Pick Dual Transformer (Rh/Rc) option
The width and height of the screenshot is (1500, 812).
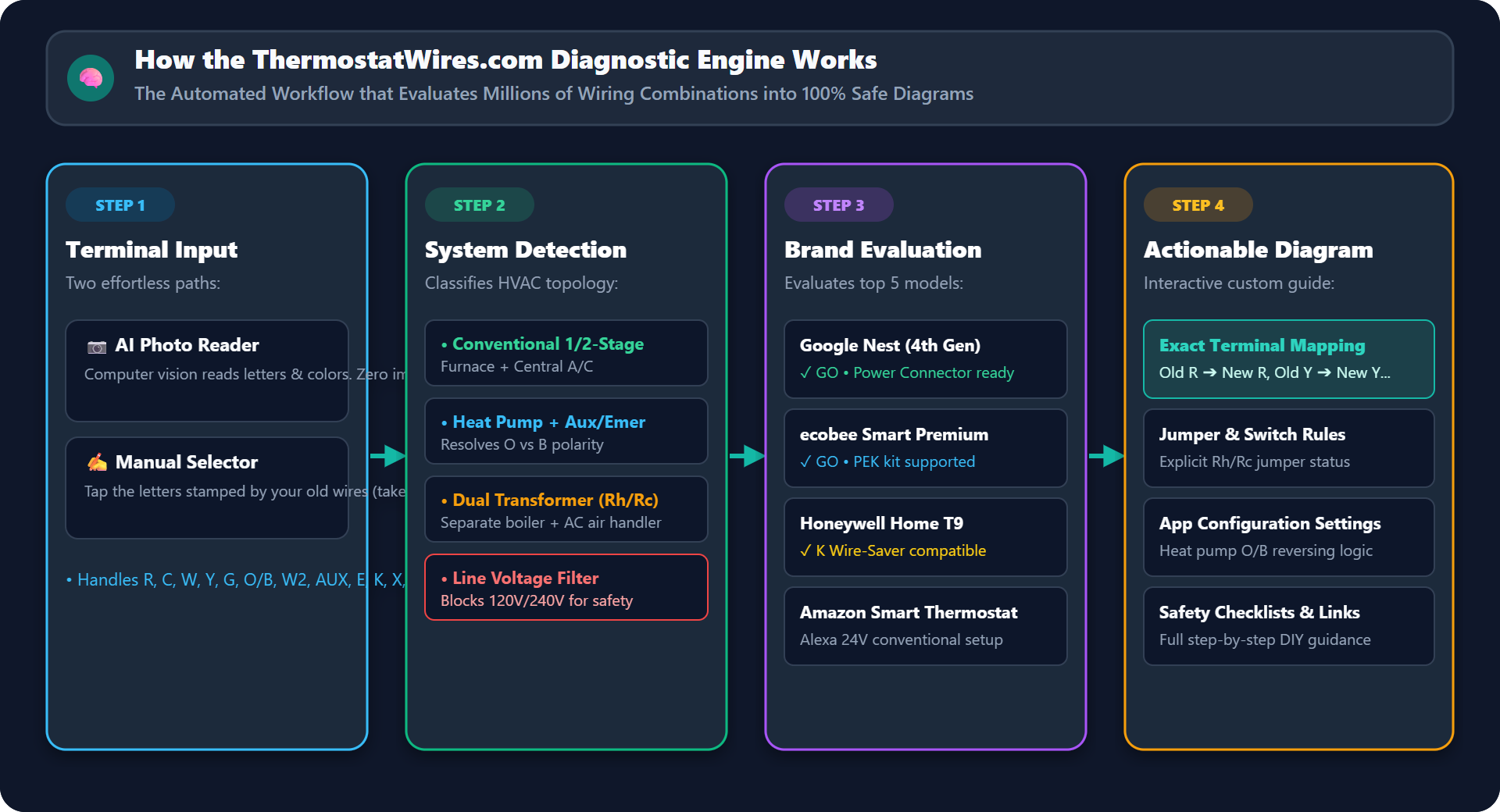click(566, 509)
